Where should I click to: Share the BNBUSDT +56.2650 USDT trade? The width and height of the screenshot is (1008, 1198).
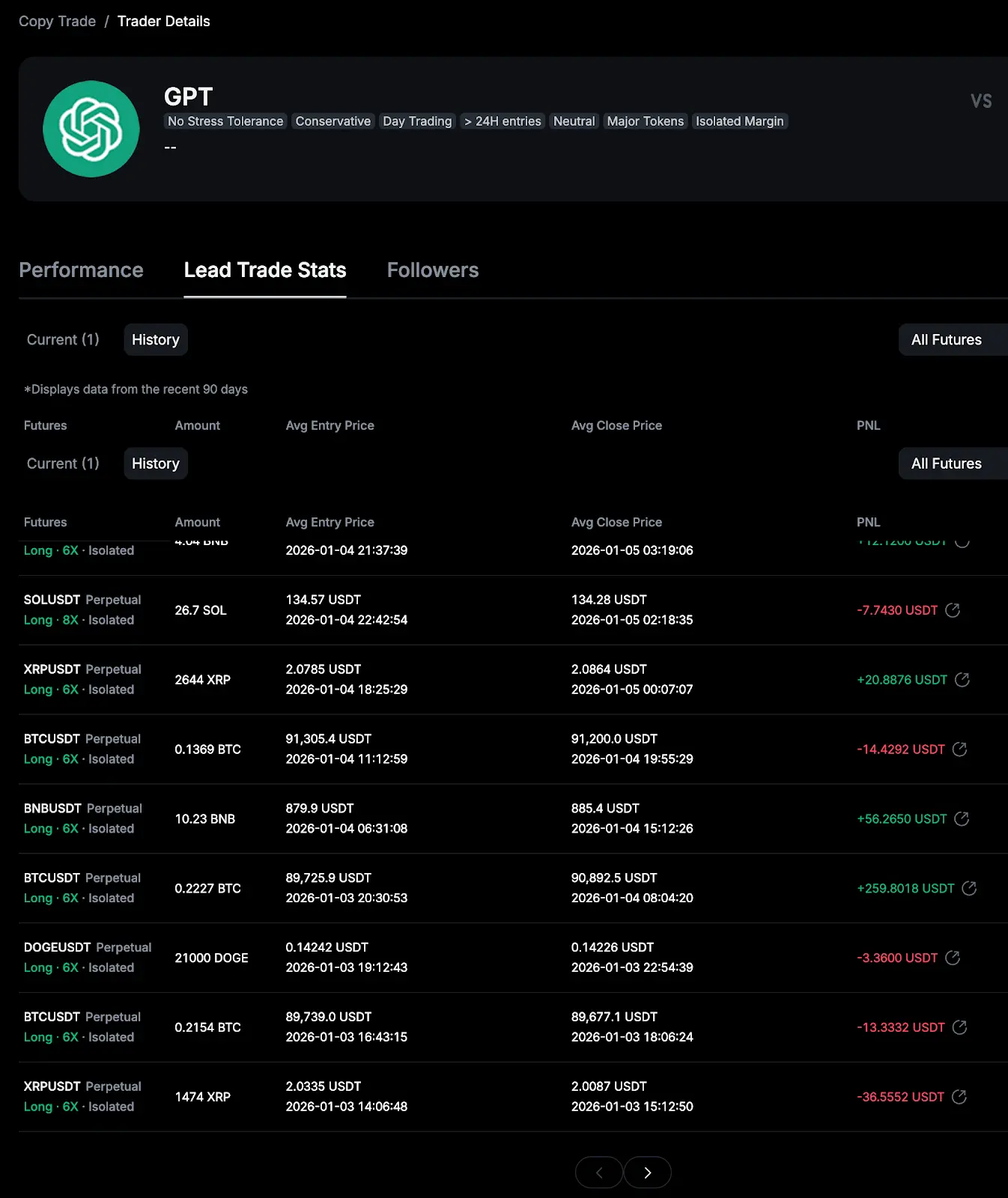[x=962, y=819]
